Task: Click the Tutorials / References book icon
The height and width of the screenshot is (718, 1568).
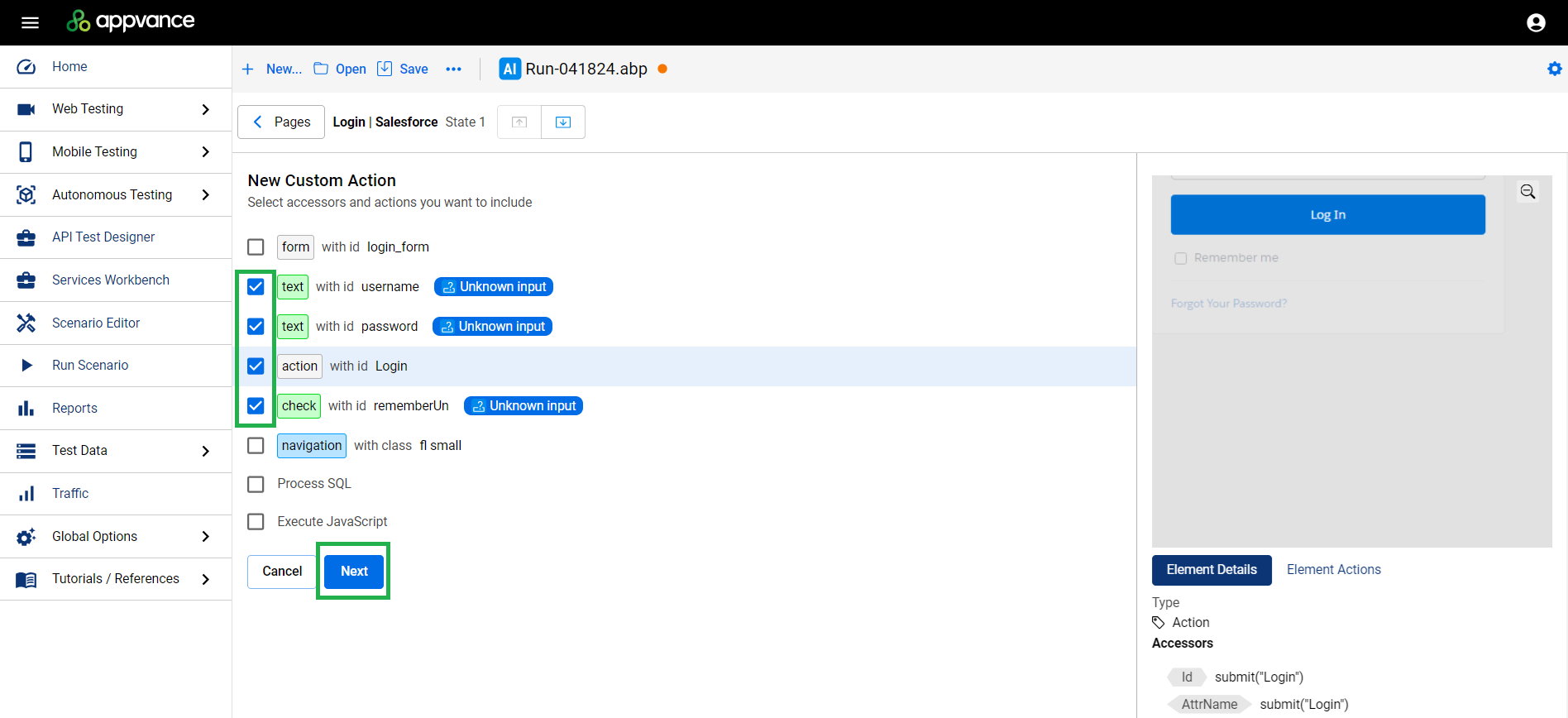Action: 26,580
